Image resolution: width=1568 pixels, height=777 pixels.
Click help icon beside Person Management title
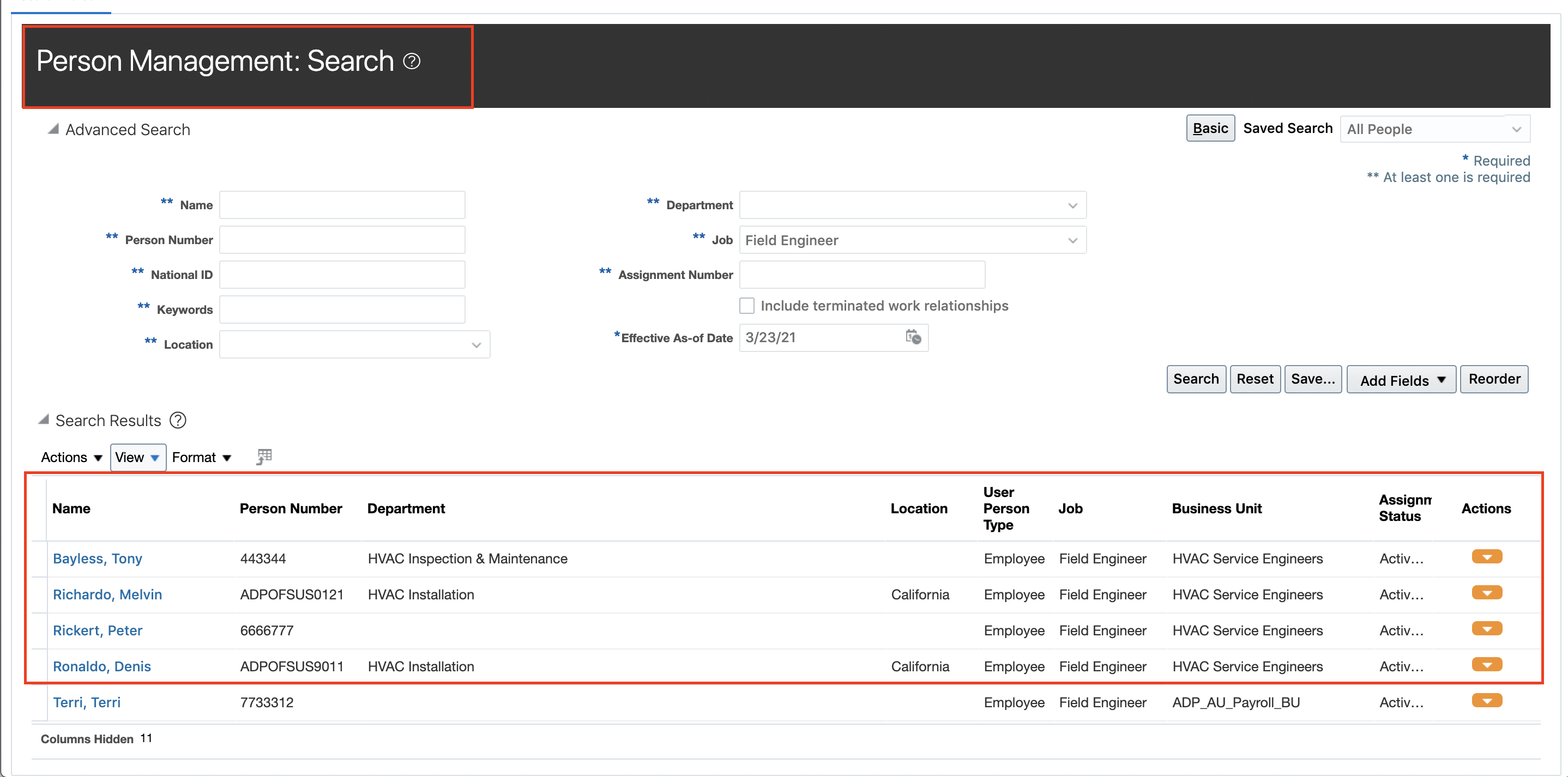pos(412,61)
